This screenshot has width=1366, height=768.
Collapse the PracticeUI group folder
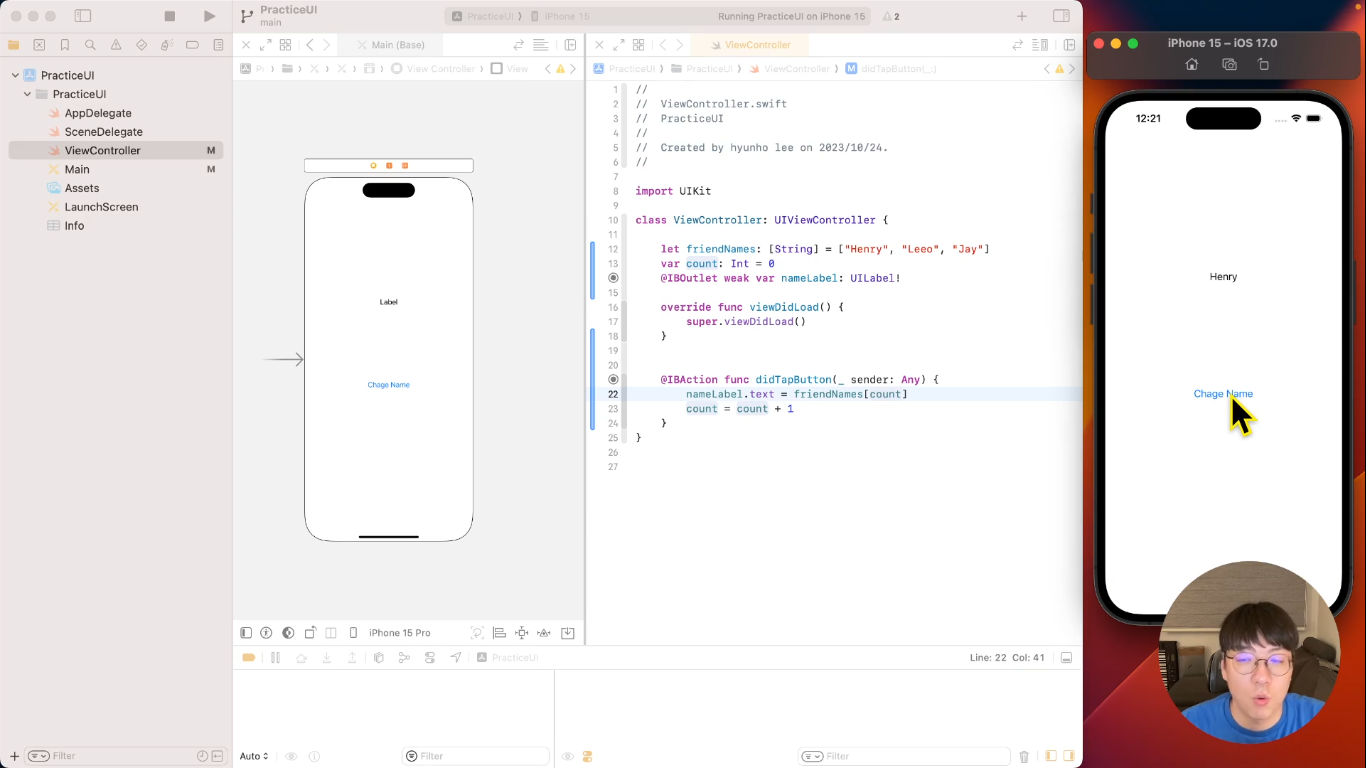tap(27, 94)
